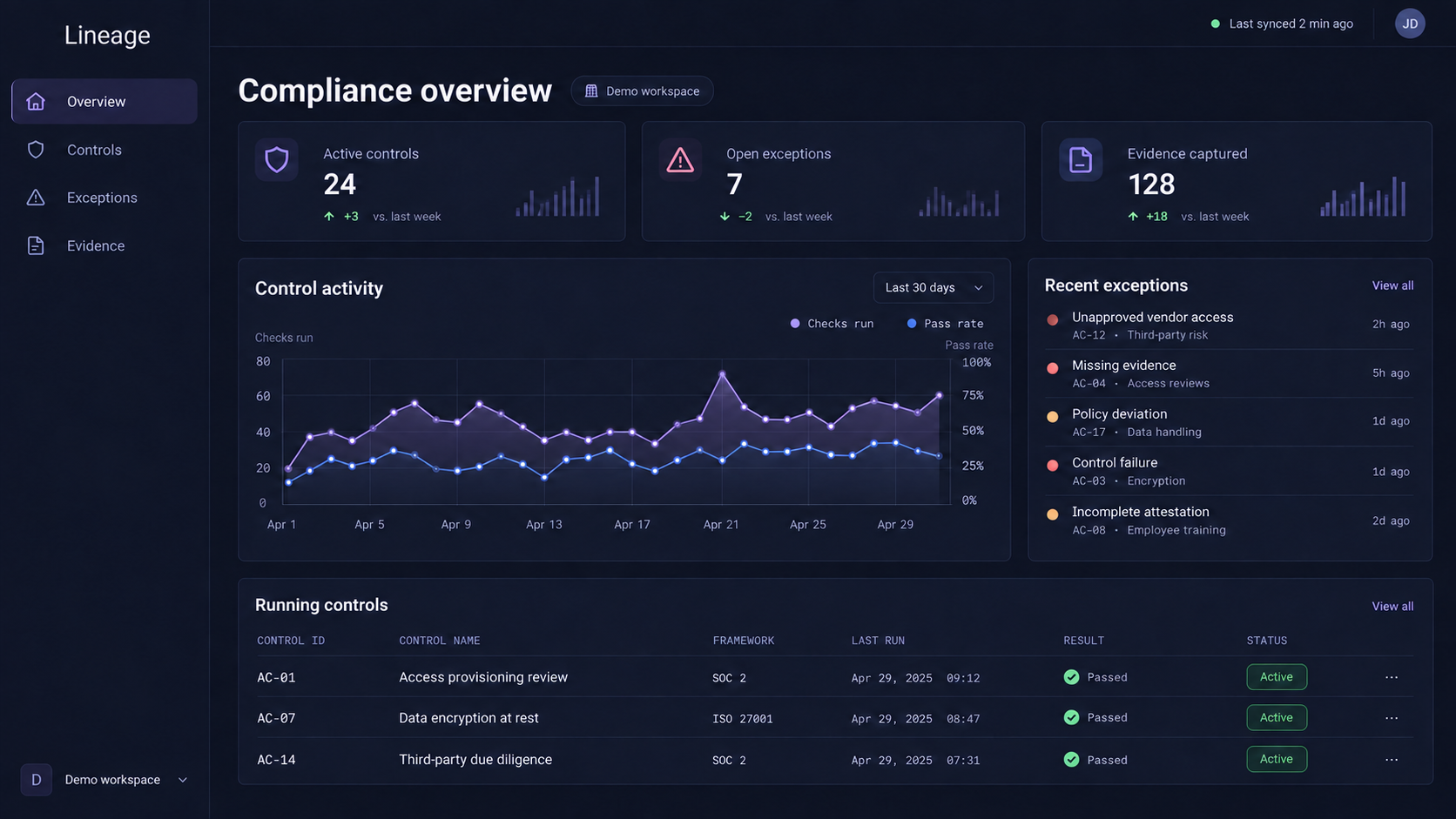The image size is (1456, 819).
Task: Click the orange dot for Incomplete attestation
Action: tap(1053, 514)
